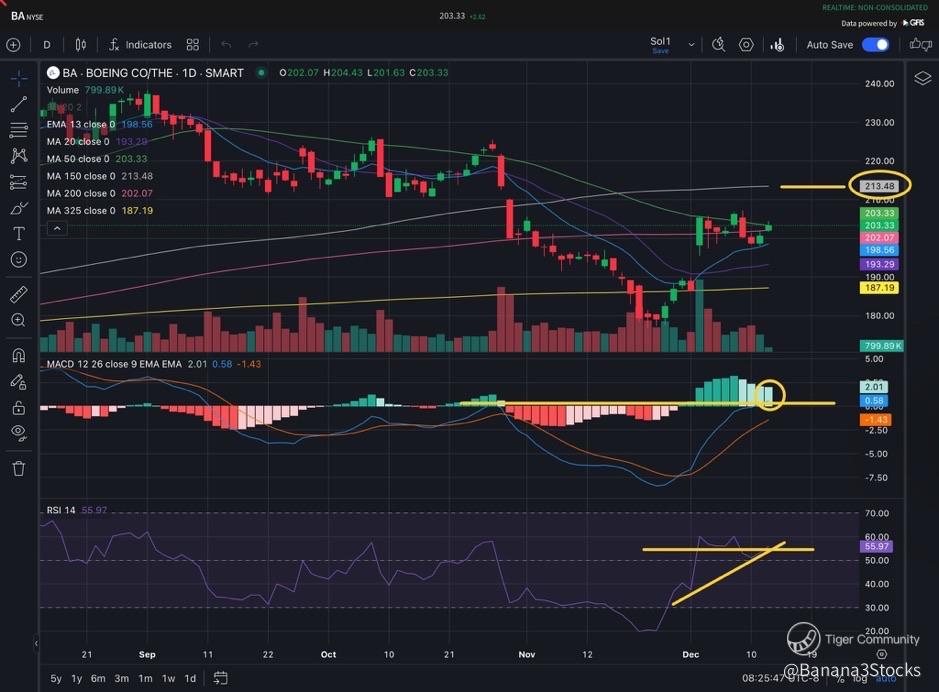Image resolution: width=939 pixels, height=692 pixels.
Task: Select the trend line drawing tool
Action: coord(19,104)
